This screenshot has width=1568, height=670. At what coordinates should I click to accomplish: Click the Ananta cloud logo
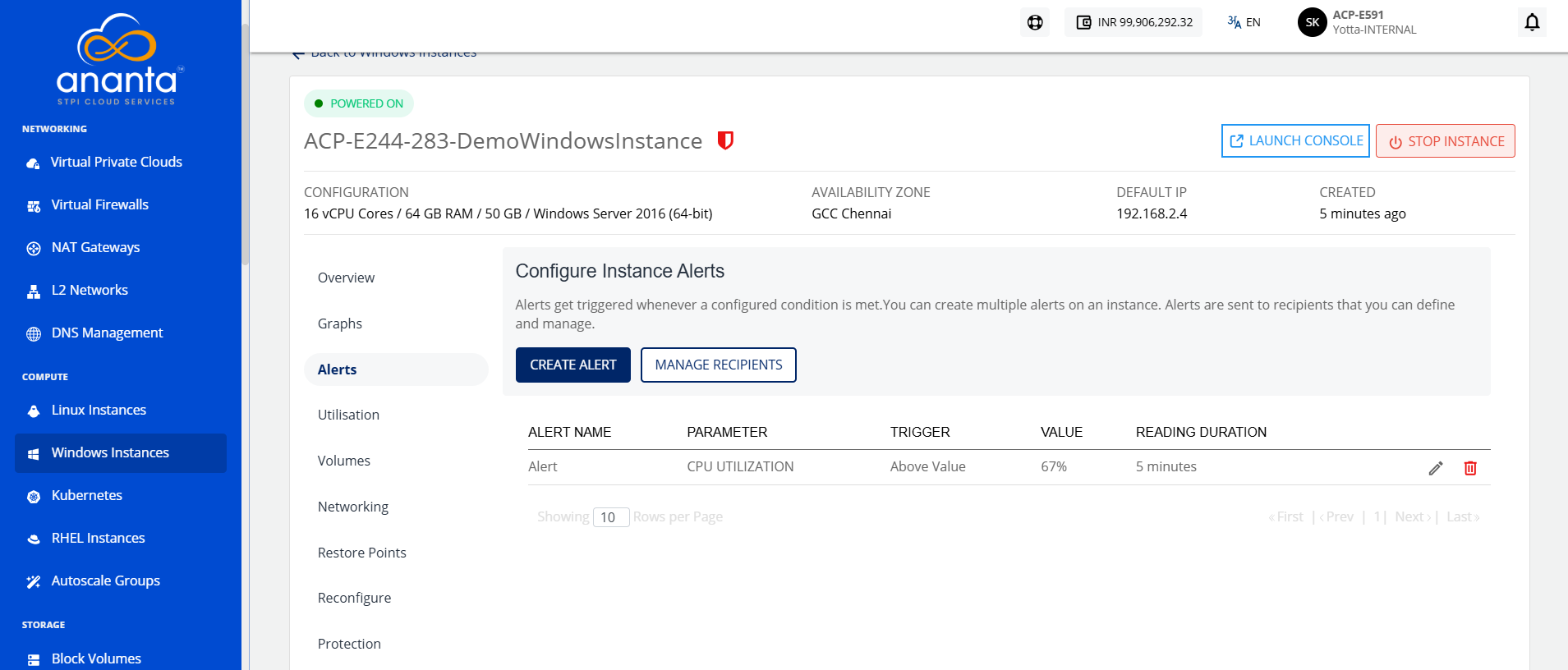tap(120, 59)
